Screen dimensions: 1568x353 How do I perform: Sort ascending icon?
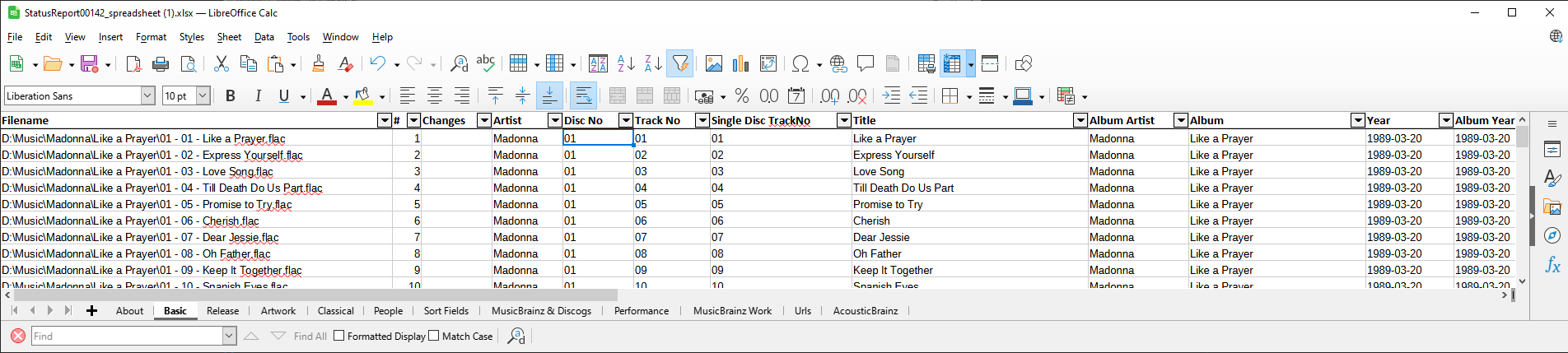coord(626,63)
